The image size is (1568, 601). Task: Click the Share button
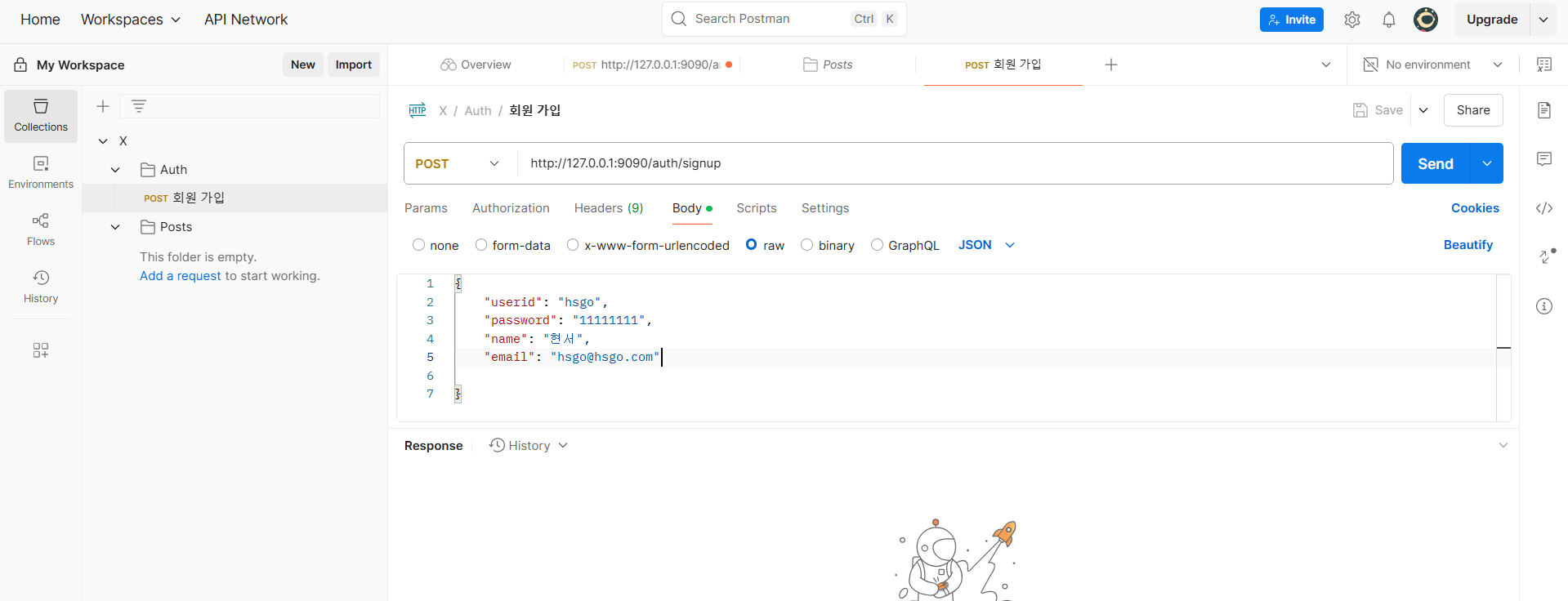[1473, 110]
